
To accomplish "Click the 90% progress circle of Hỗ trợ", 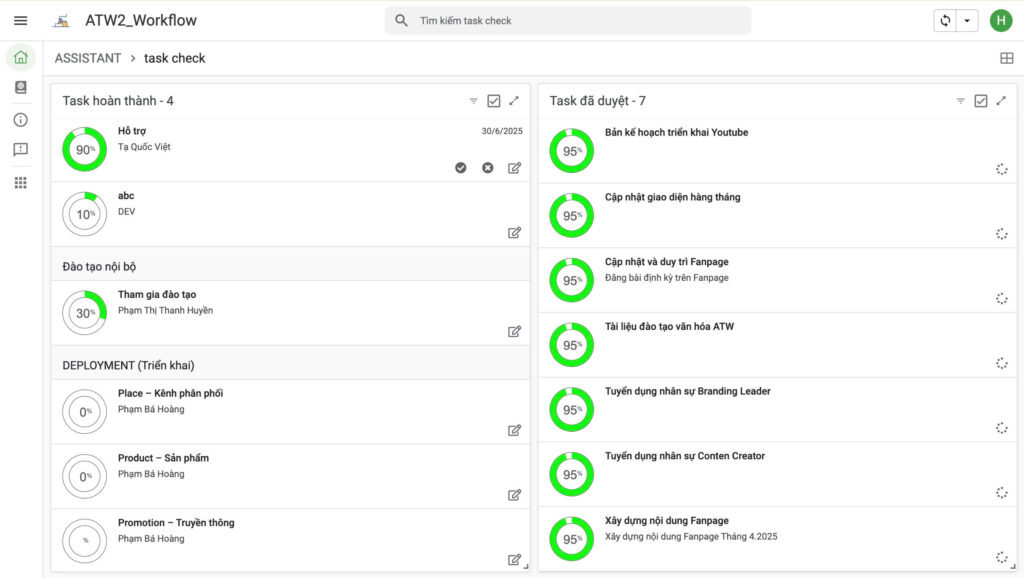I will [84, 150].
